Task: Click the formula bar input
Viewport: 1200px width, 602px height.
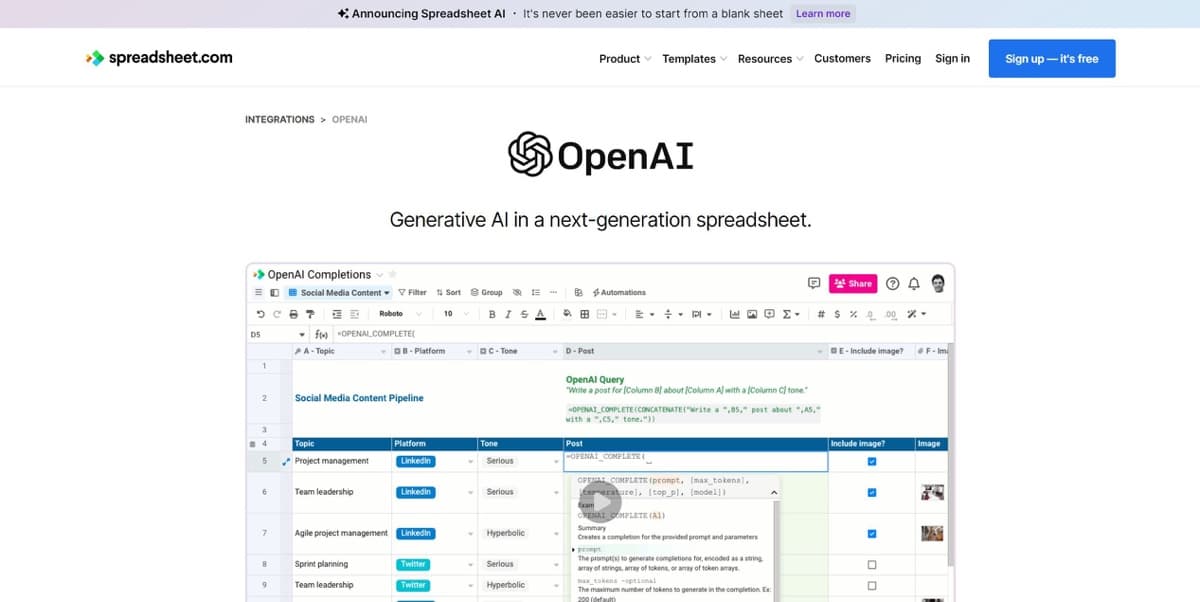Action: click(x=640, y=334)
